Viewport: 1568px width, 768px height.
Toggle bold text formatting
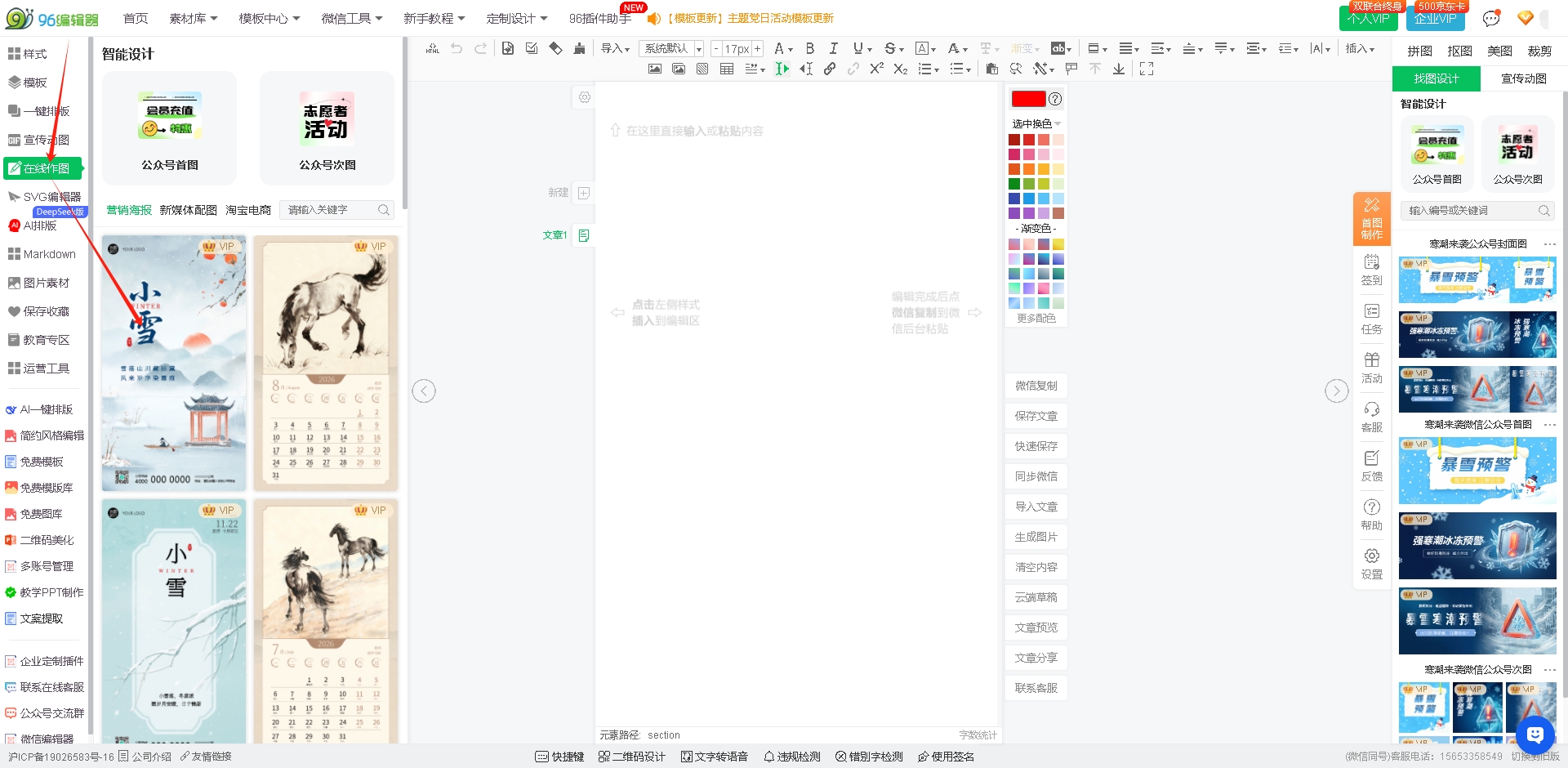point(809,49)
